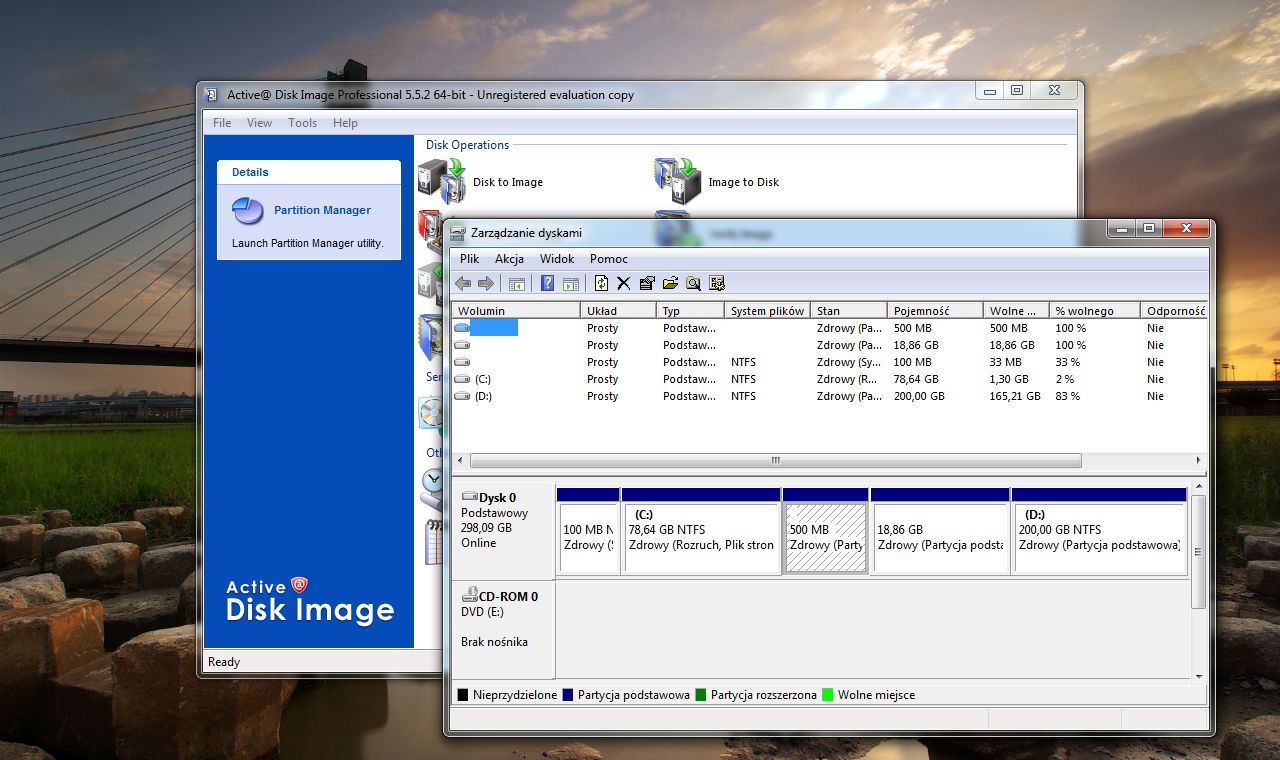Click the drive icon of the (C:) volume row
The width and height of the screenshot is (1280, 760).
tap(462, 379)
